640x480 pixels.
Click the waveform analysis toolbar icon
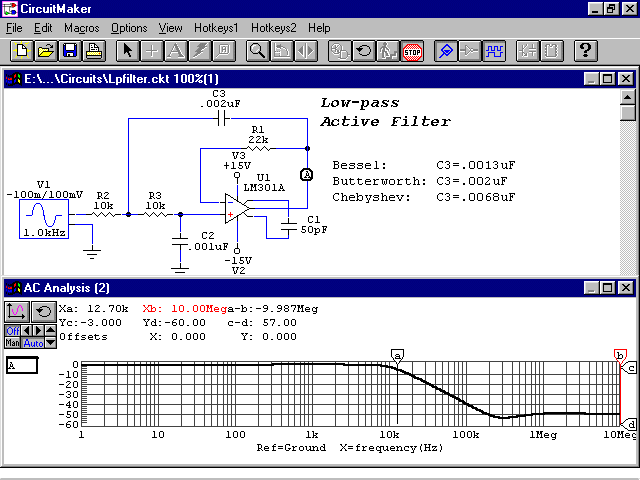[x=493, y=49]
